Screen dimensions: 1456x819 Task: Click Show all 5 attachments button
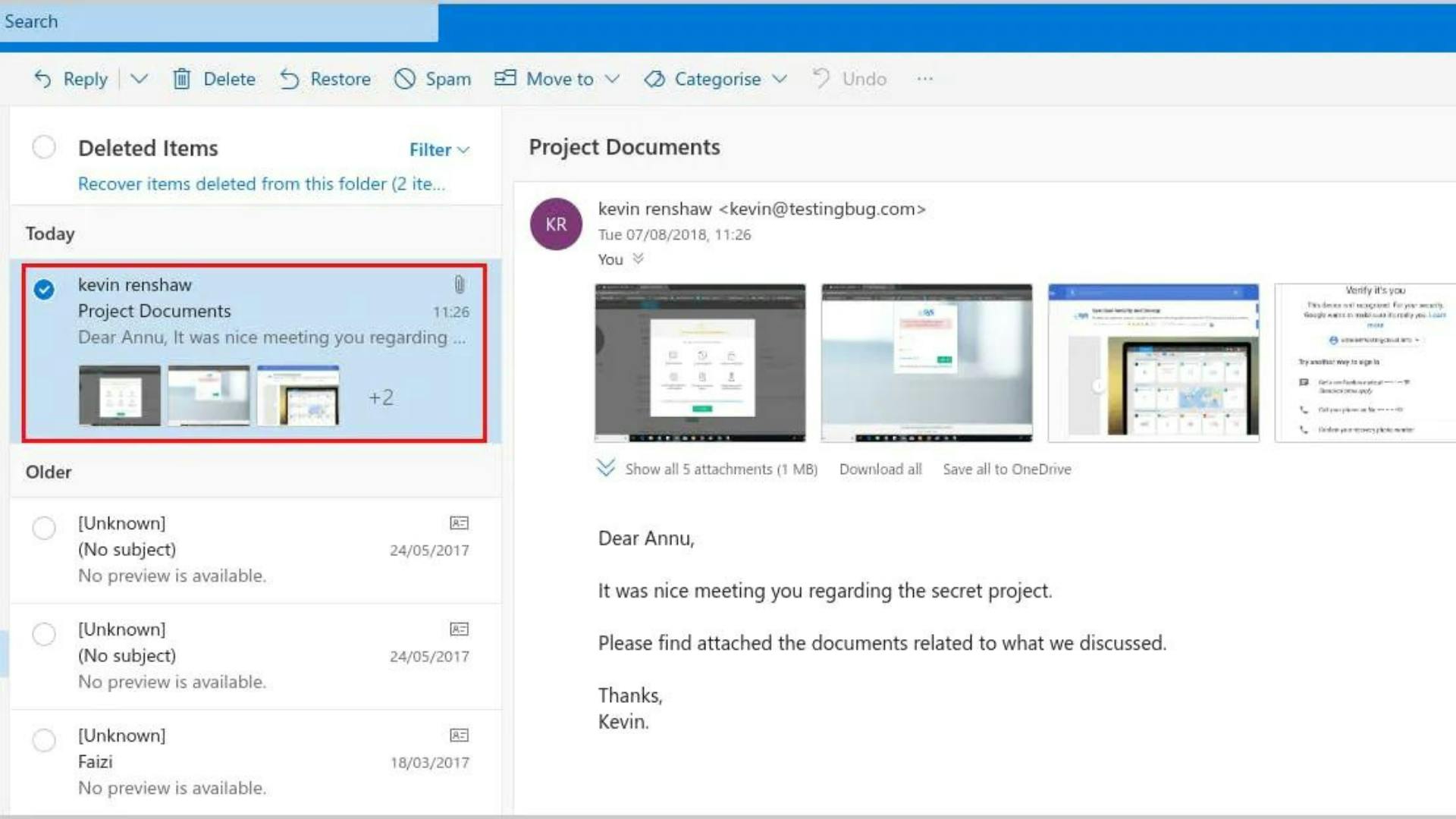(709, 468)
